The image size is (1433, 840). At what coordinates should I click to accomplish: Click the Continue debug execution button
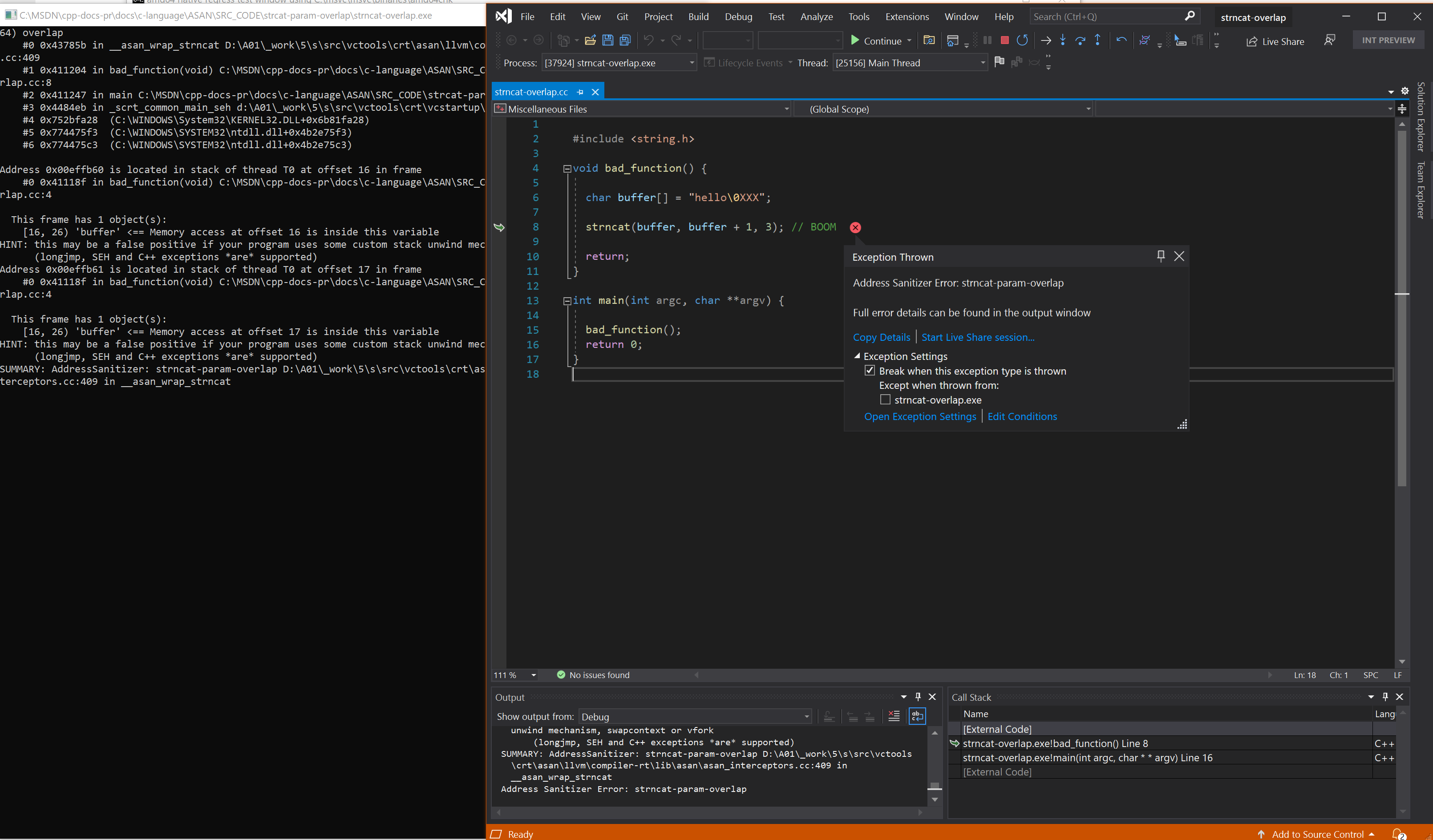click(876, 40)
